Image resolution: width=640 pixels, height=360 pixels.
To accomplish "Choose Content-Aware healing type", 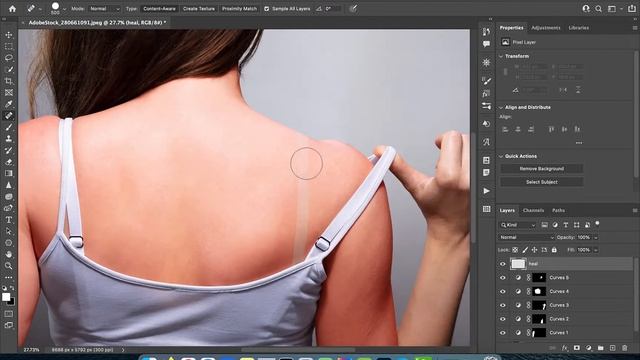I will click(x=159, y=9).
